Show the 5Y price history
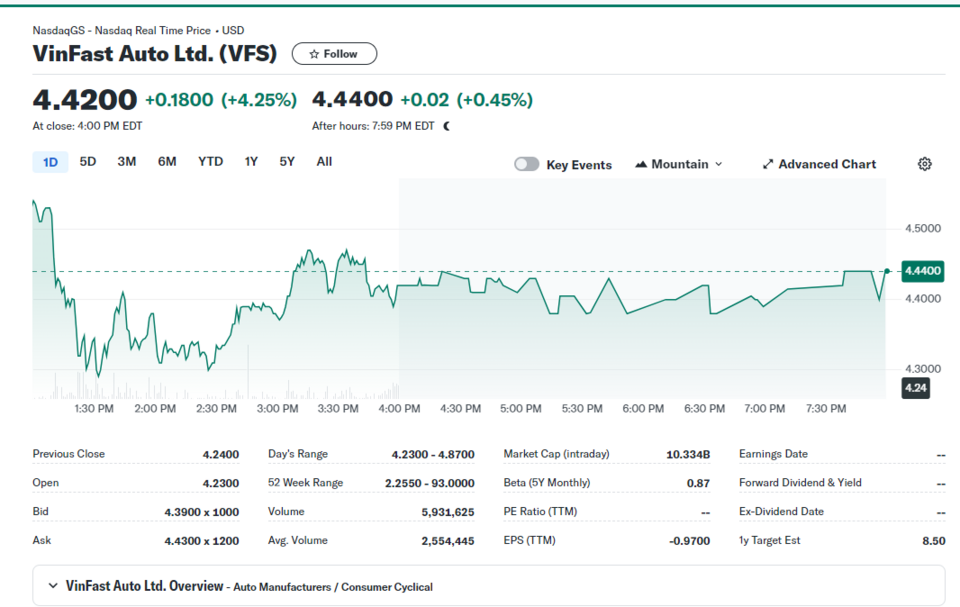Screen dimensions: 960x607 point(287,162)
